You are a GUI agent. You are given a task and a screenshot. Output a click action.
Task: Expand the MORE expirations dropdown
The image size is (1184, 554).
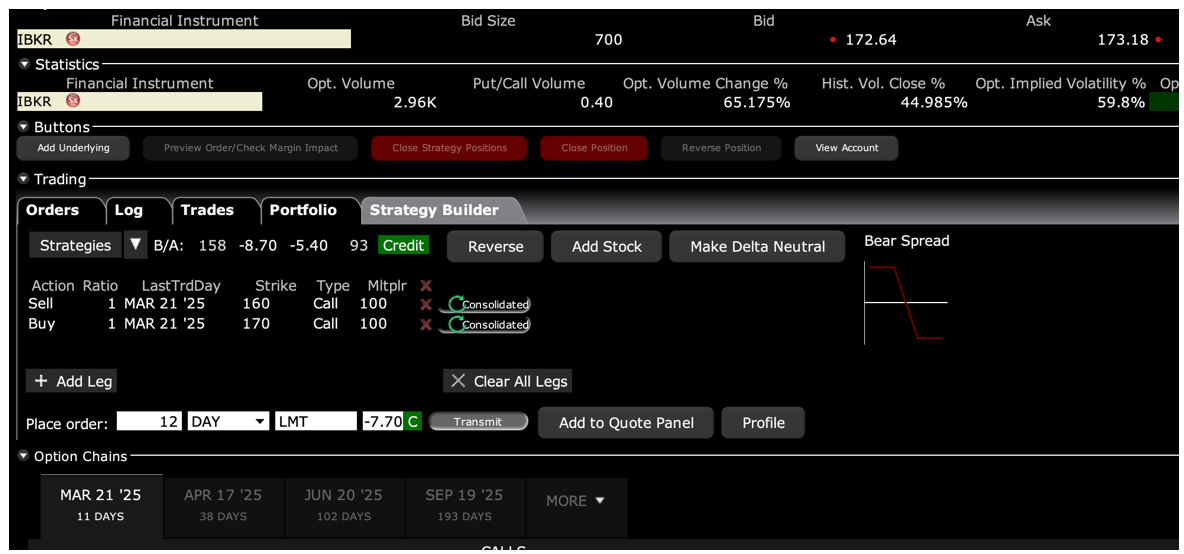click(575, 501)
